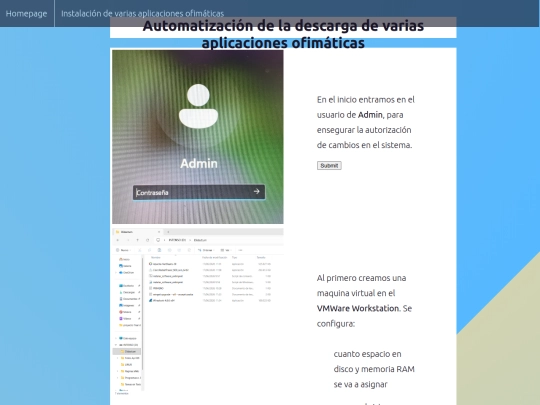The height and width of the screenshot is (405, 540).
Task: Click the Automatización de la descarga heading
Action: click(283, 34)
